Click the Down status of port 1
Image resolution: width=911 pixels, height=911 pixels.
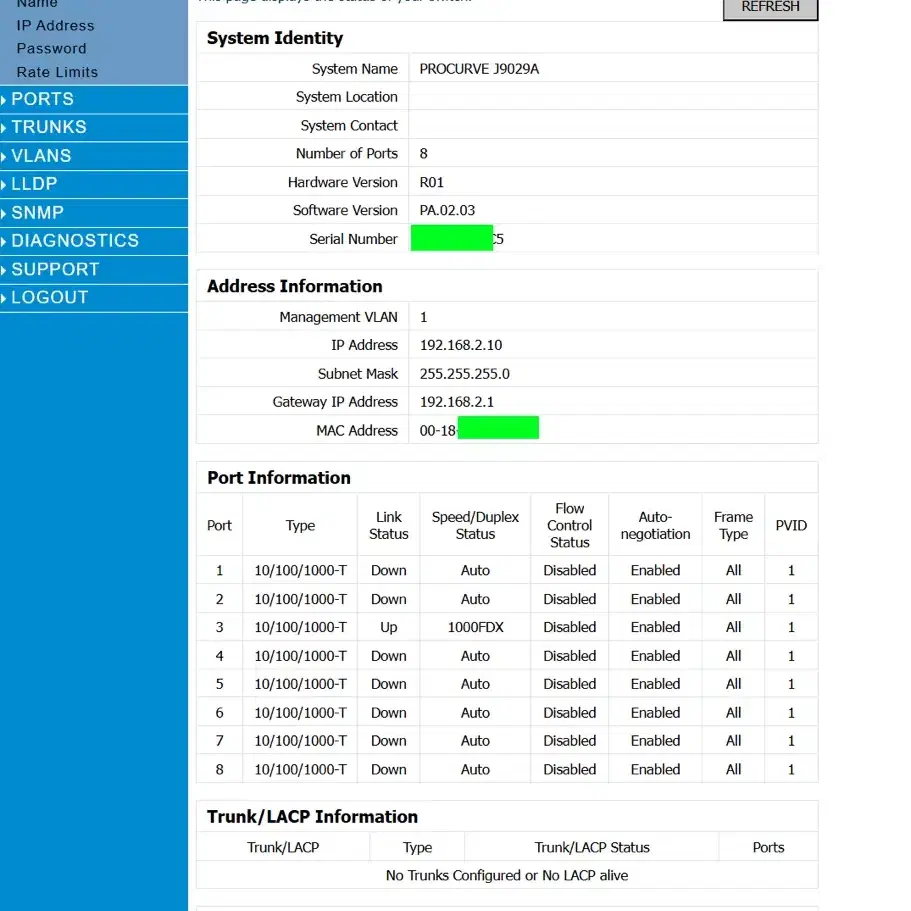389,571
